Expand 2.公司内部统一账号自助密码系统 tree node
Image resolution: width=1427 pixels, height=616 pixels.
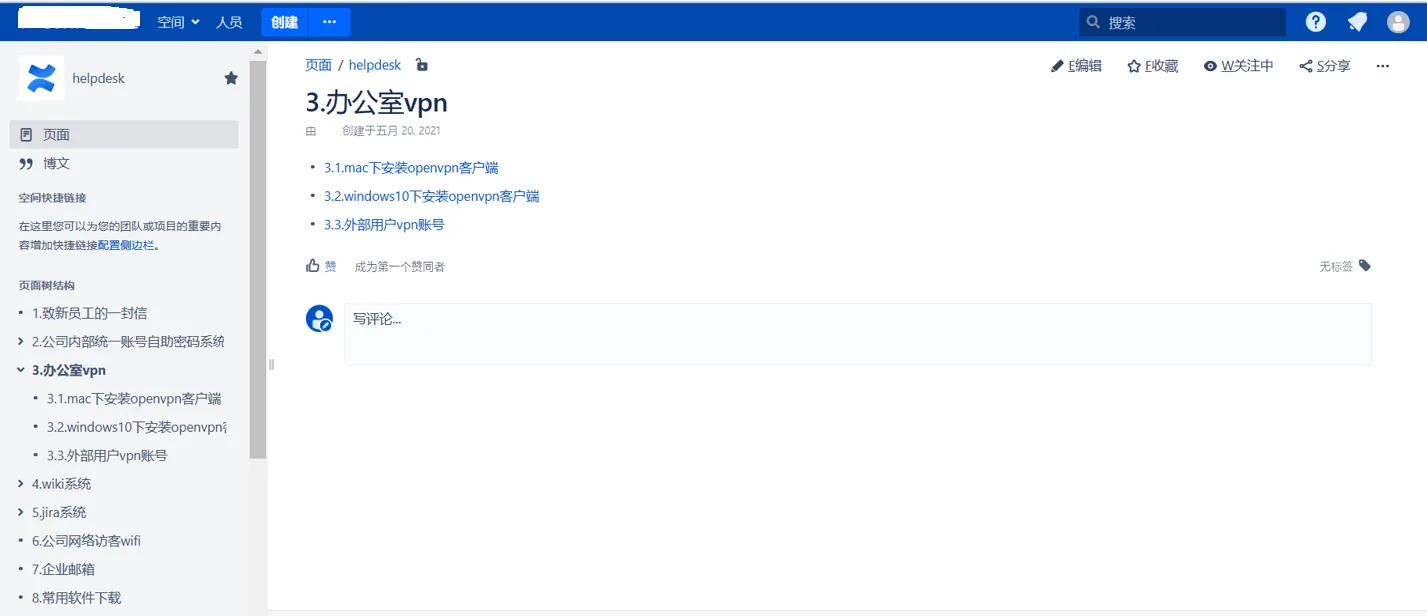(x=21, y=341)
